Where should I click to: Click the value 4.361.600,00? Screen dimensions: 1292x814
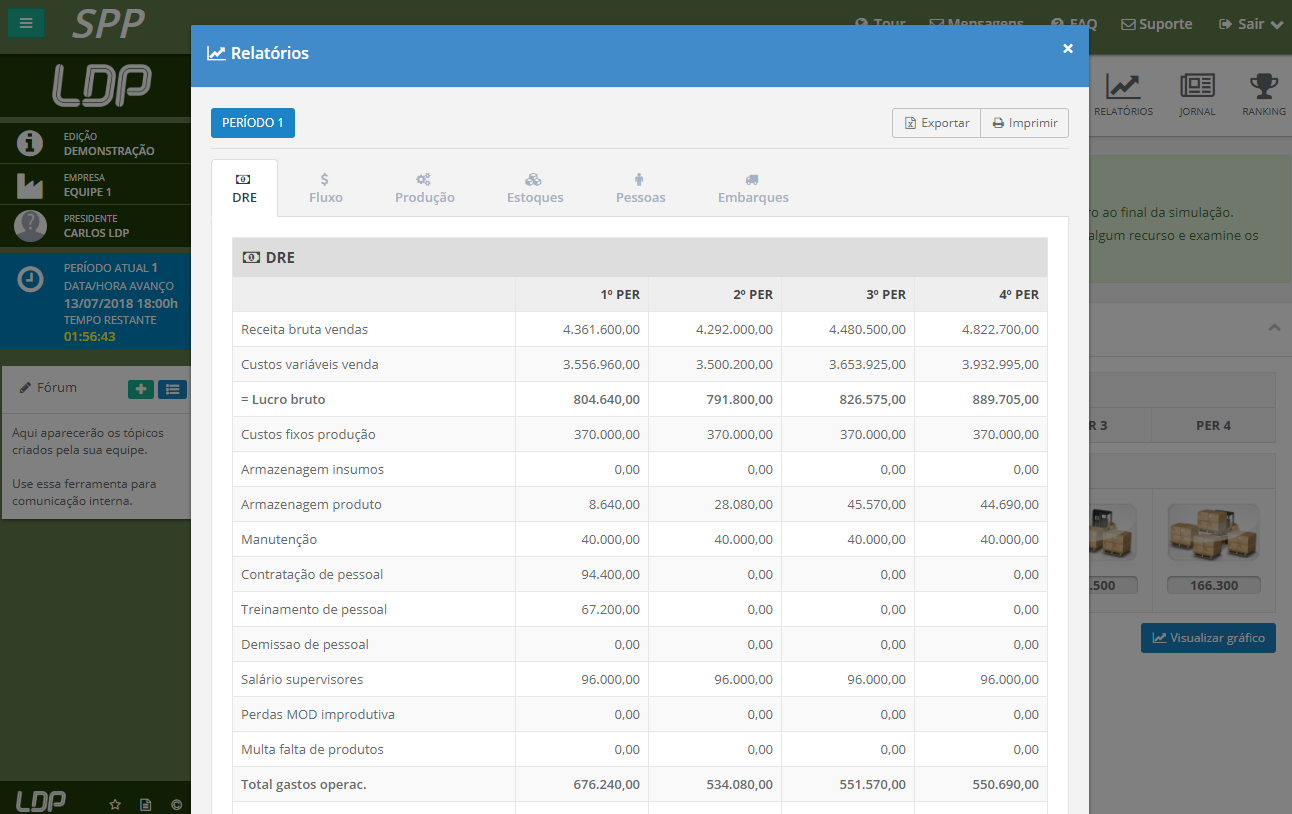pos(601,329)
